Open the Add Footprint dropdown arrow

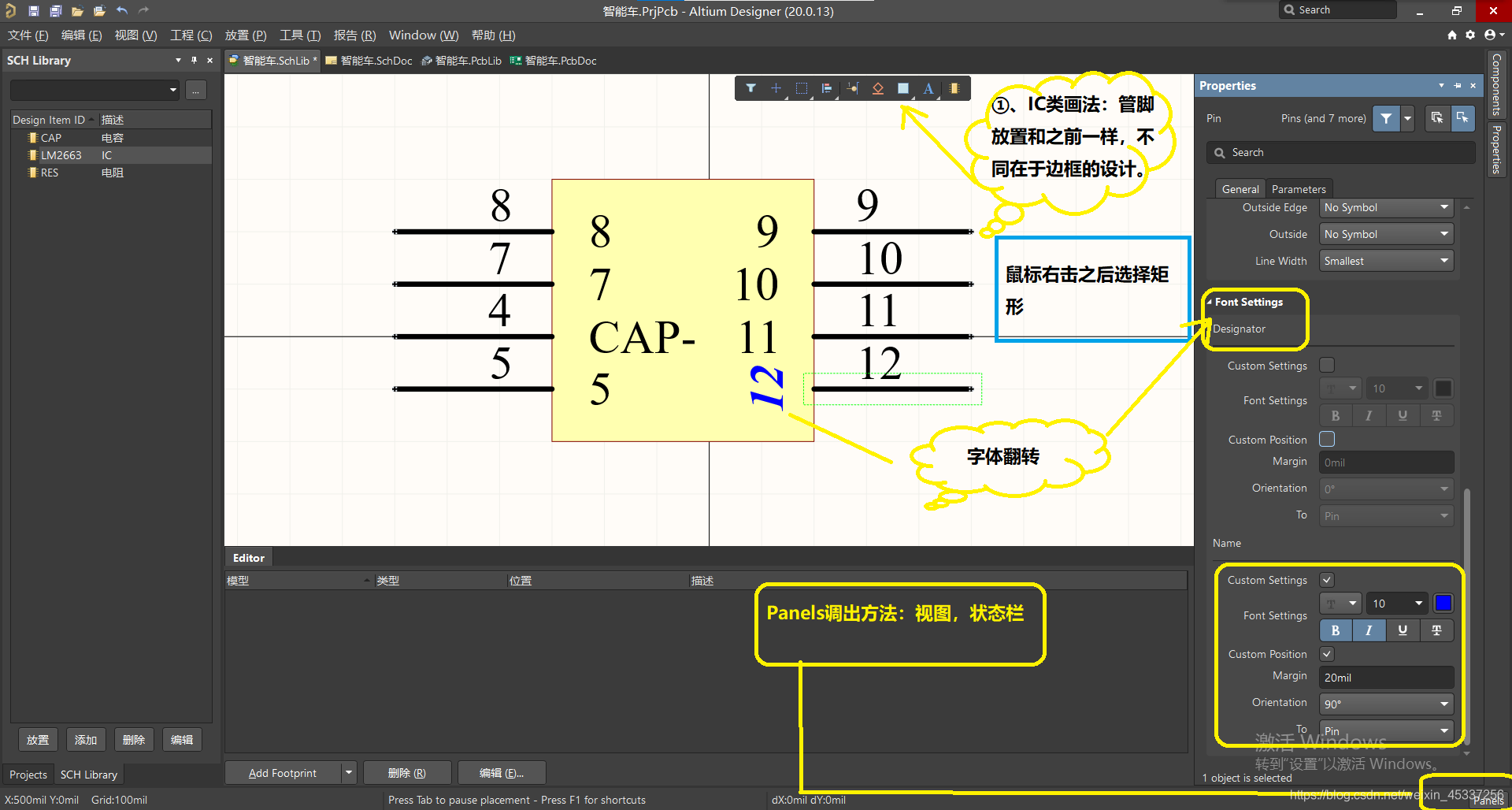[x=349, y=773]
